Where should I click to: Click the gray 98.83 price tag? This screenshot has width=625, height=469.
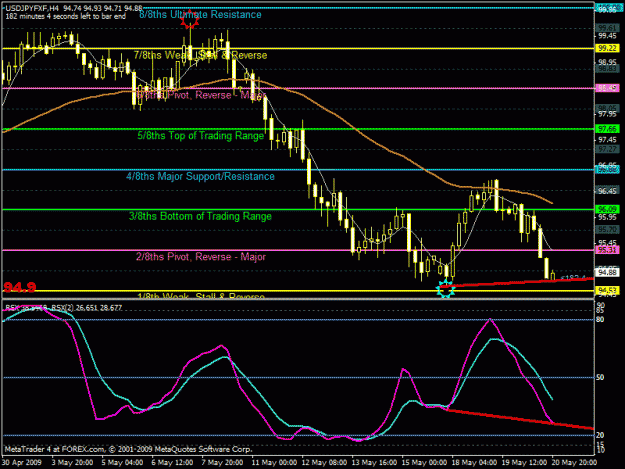pos(607,69)
